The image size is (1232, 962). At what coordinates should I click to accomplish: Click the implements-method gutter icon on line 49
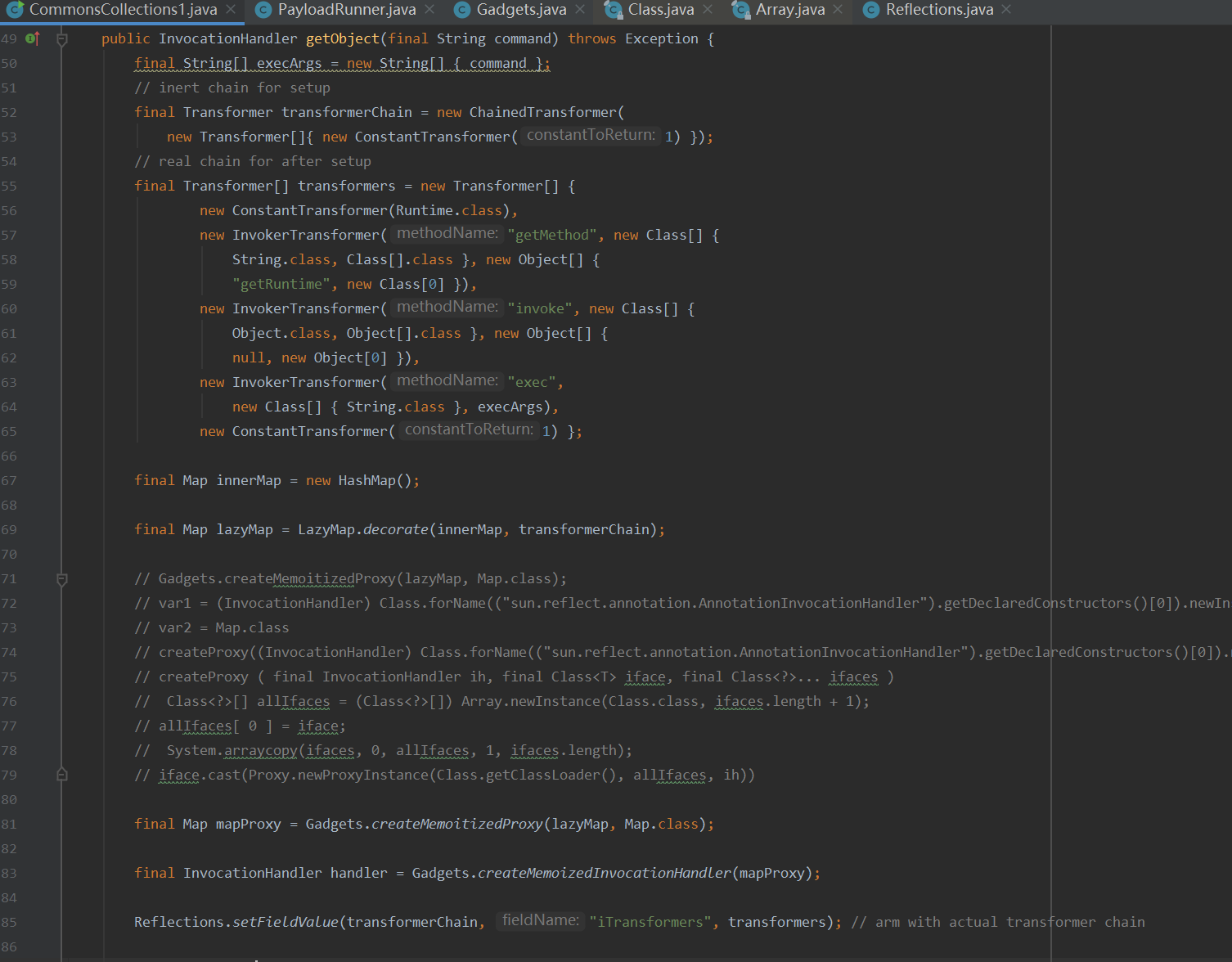tap(33, 38)
